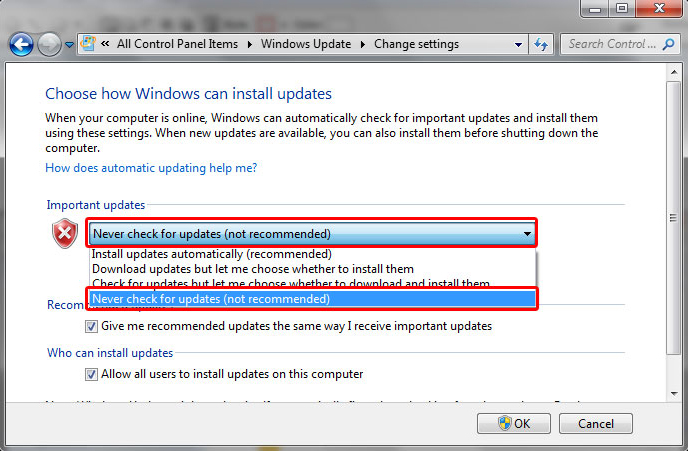Open the recent pages dropdown arrow
Screen dimensions: 688x451
[x=69, y=45]
